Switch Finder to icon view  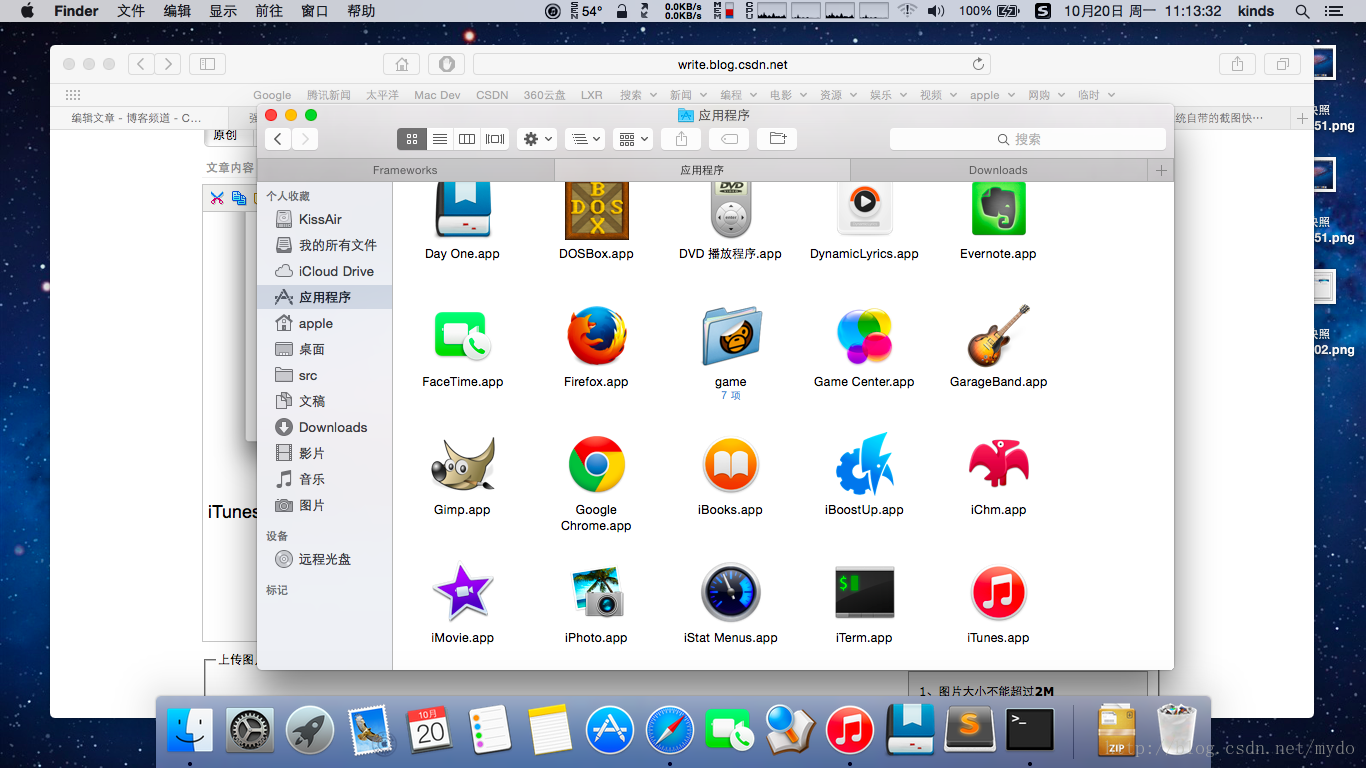coord(412,139)
